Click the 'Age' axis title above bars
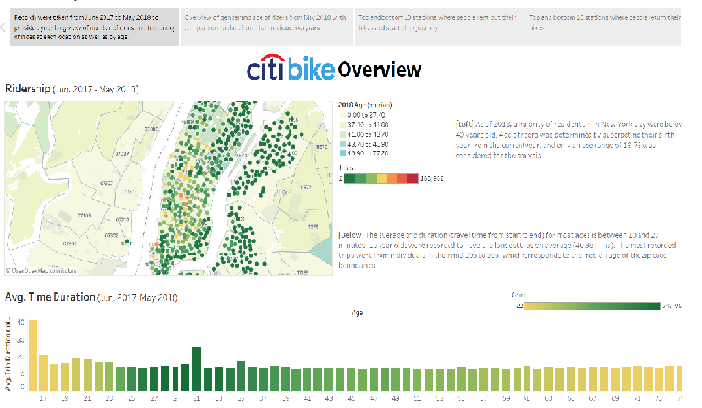 tap(357, 313)
